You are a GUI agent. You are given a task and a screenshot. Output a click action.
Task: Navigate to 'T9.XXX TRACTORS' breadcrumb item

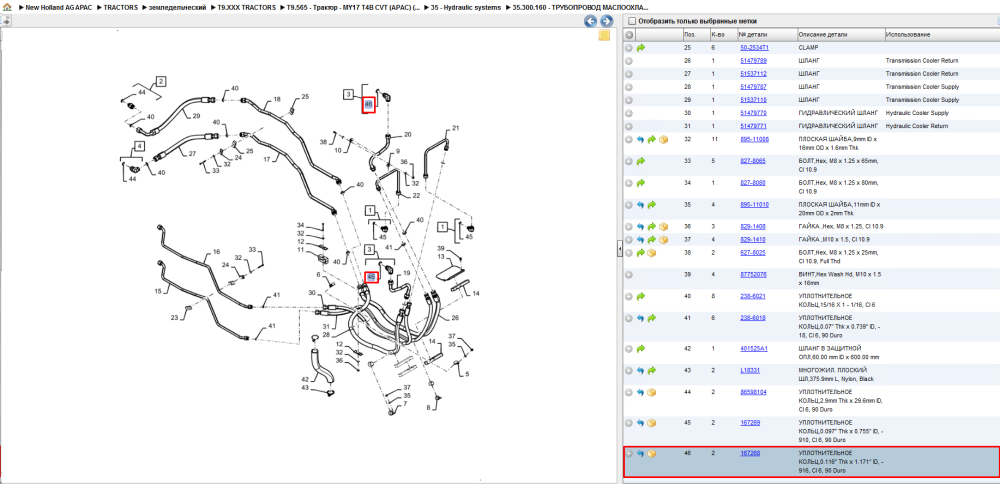point(247,8)
